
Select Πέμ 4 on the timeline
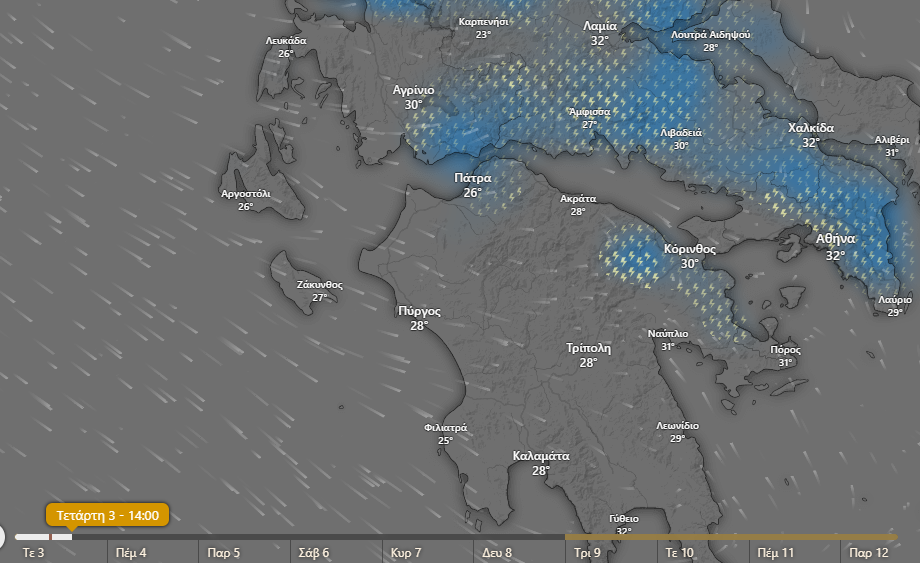click(131, 553)
